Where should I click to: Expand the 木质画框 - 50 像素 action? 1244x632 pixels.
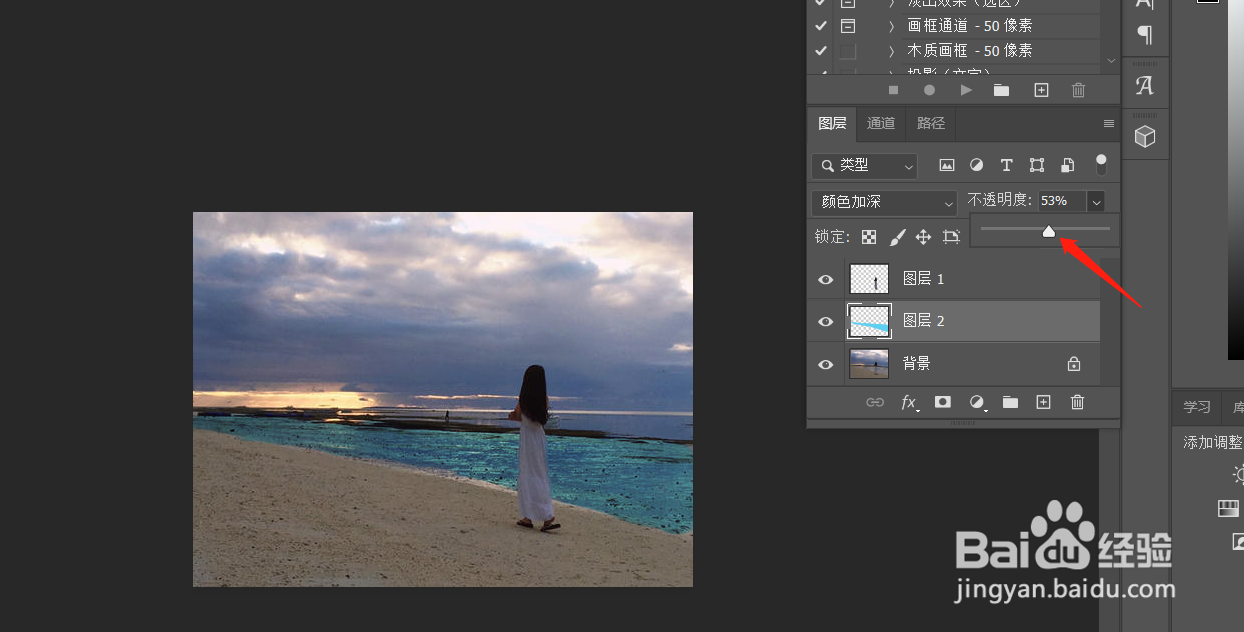(891, 51)
